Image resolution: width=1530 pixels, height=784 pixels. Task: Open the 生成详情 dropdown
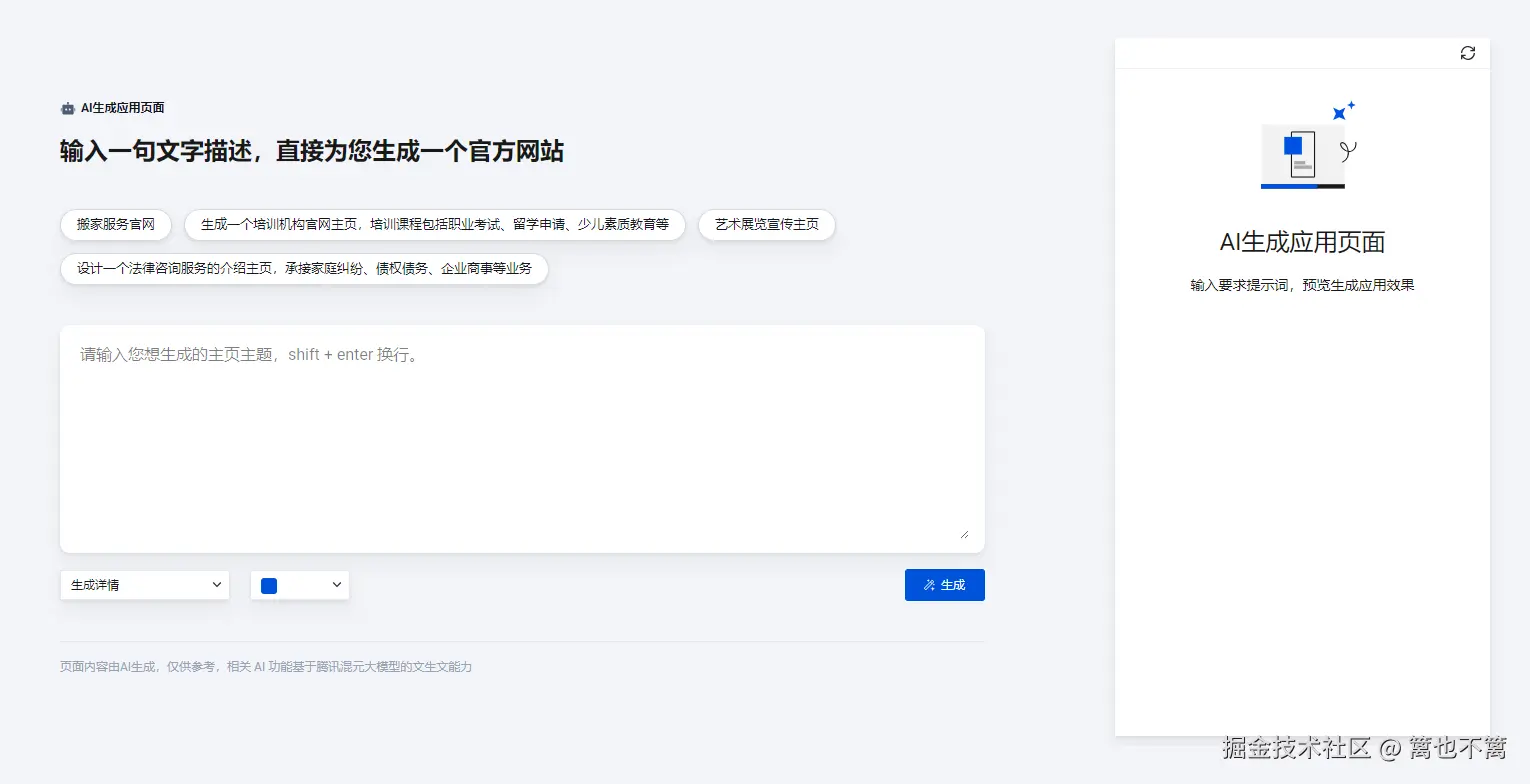pos(145,585)
